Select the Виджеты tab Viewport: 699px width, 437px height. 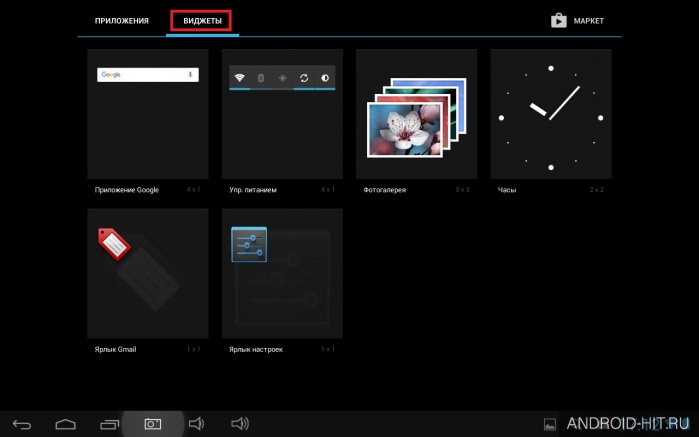(202, 21)
